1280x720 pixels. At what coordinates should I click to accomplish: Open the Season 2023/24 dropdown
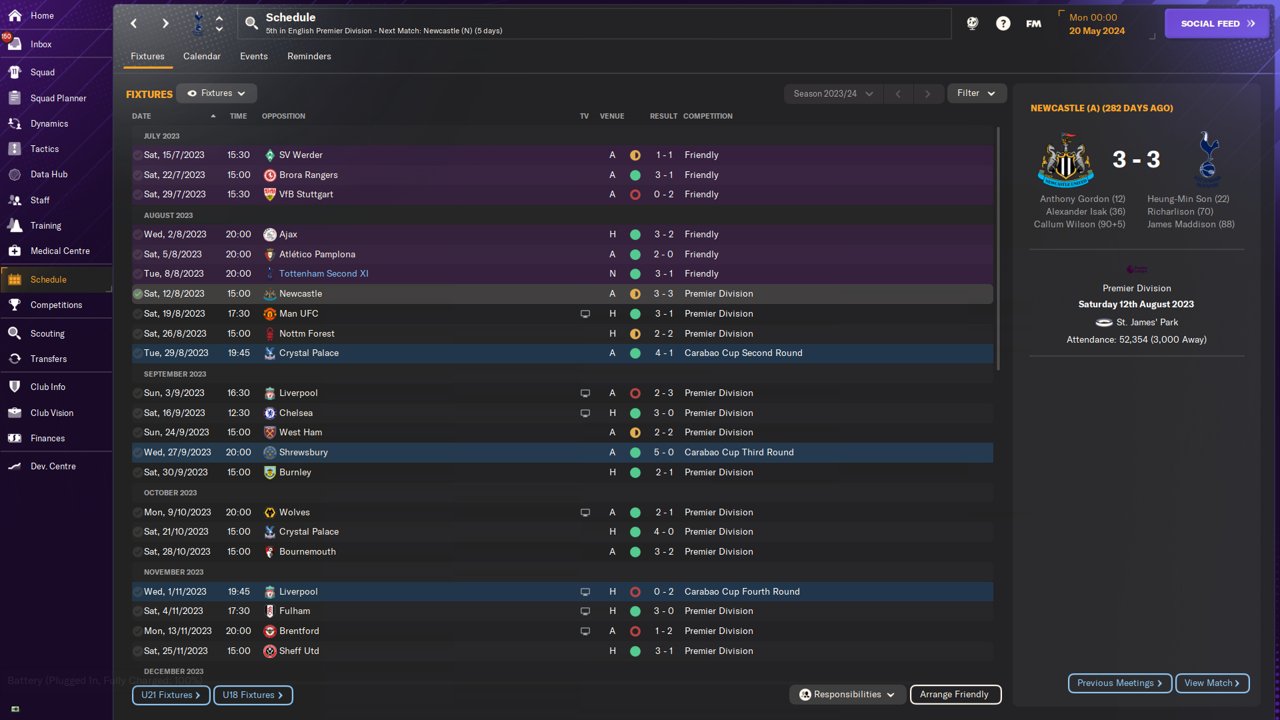coord(833,94)
